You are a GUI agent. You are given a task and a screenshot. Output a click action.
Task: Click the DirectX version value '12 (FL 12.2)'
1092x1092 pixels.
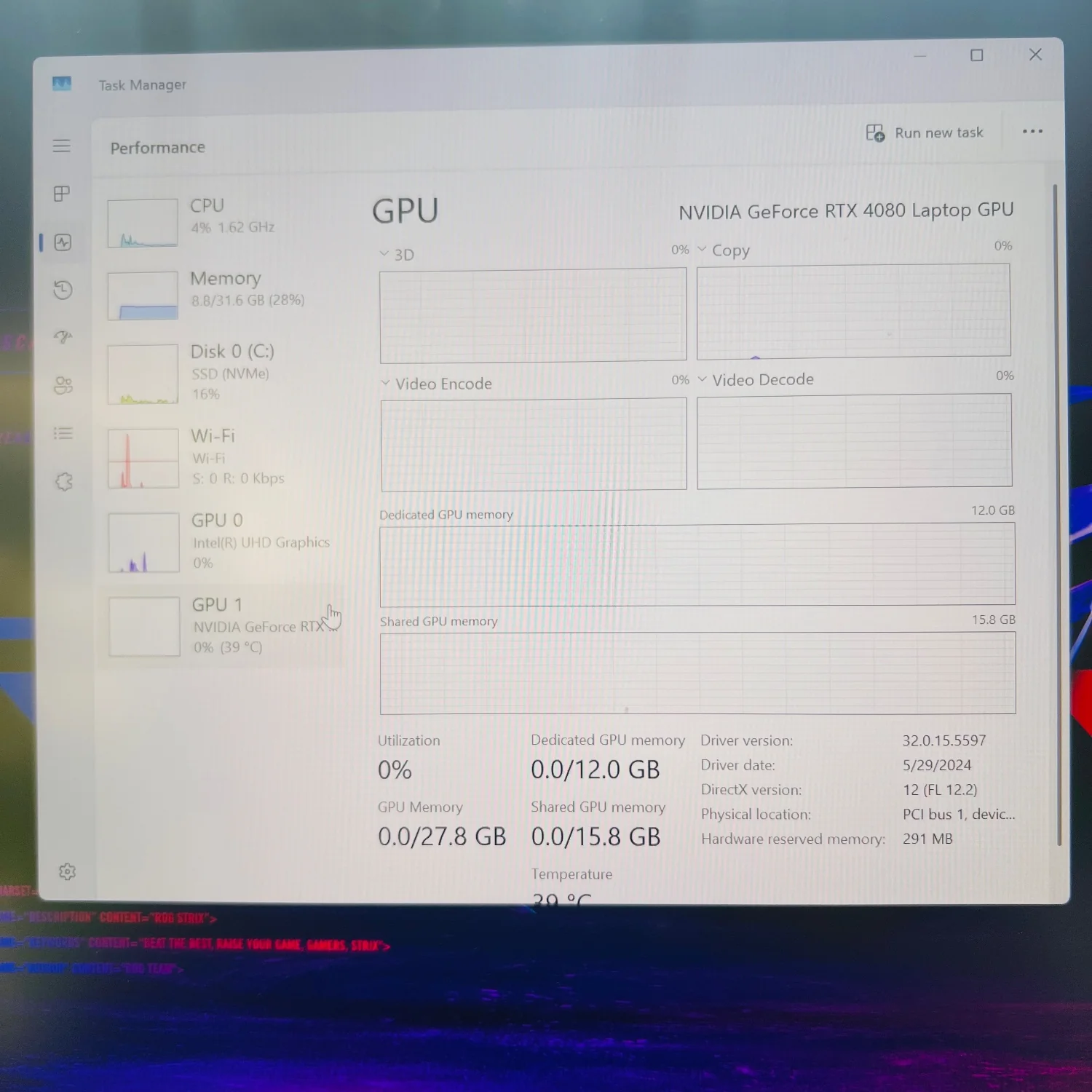(x=940, y=790)
